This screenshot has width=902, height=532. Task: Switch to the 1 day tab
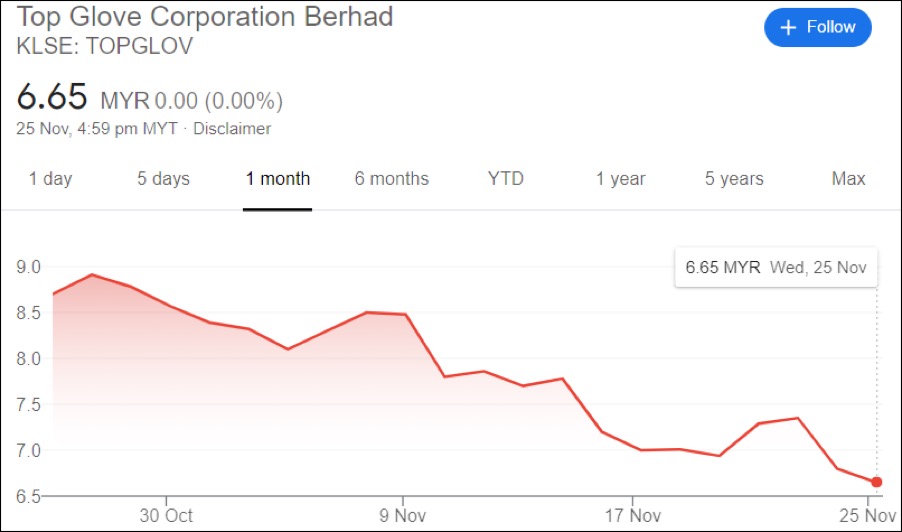point(50,179)
